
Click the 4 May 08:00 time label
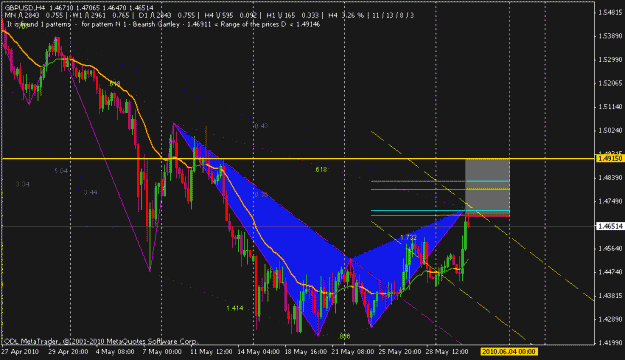pos(115,352)
